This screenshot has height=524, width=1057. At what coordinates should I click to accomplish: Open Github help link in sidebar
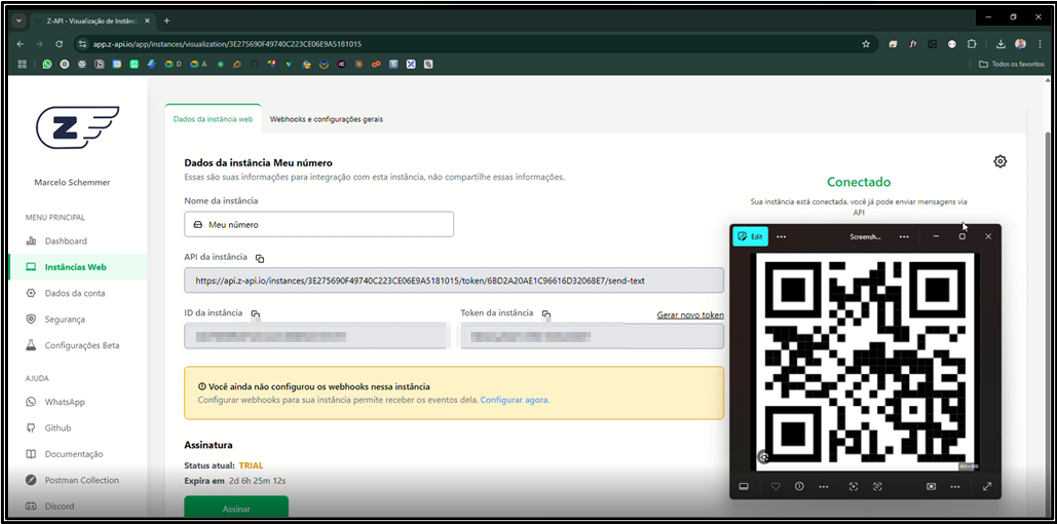coord(57,428)
